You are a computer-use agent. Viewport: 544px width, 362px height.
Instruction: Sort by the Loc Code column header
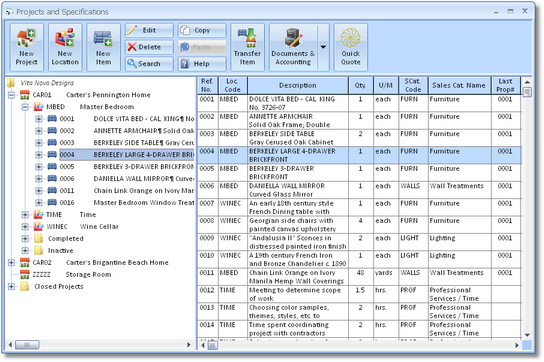232,85
